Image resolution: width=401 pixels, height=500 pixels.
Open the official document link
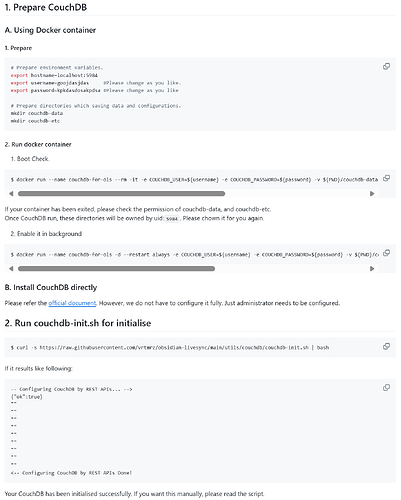point(72,303)
